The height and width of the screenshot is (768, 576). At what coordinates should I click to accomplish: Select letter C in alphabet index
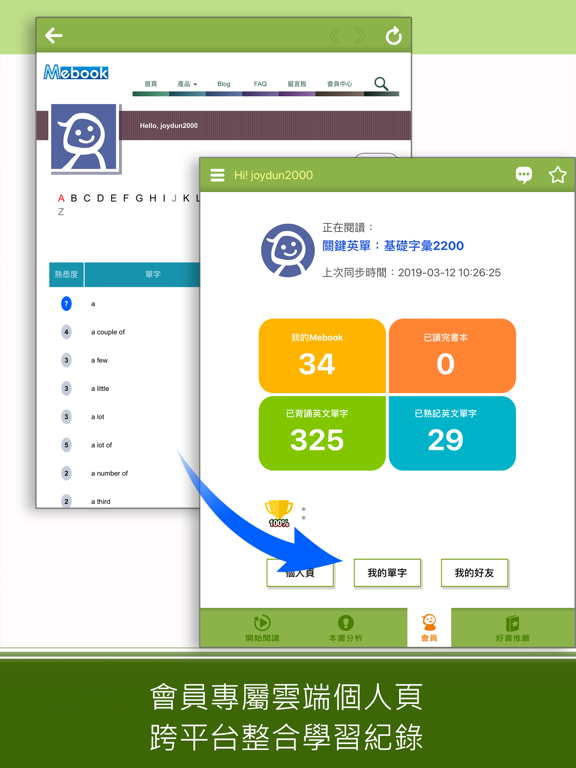(87, 198)
